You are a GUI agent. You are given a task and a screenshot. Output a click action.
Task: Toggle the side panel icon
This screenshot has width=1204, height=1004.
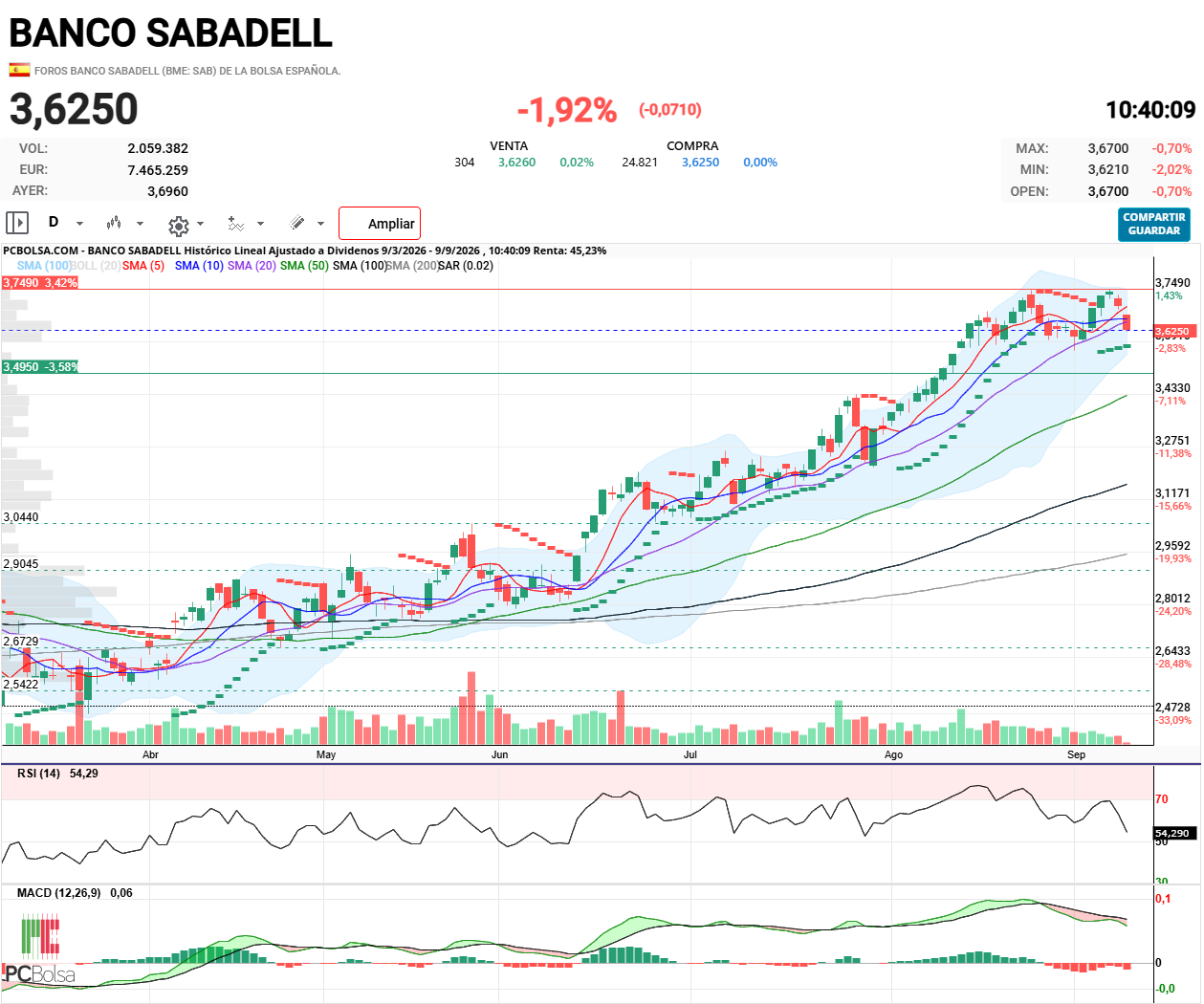click(17, 223)
